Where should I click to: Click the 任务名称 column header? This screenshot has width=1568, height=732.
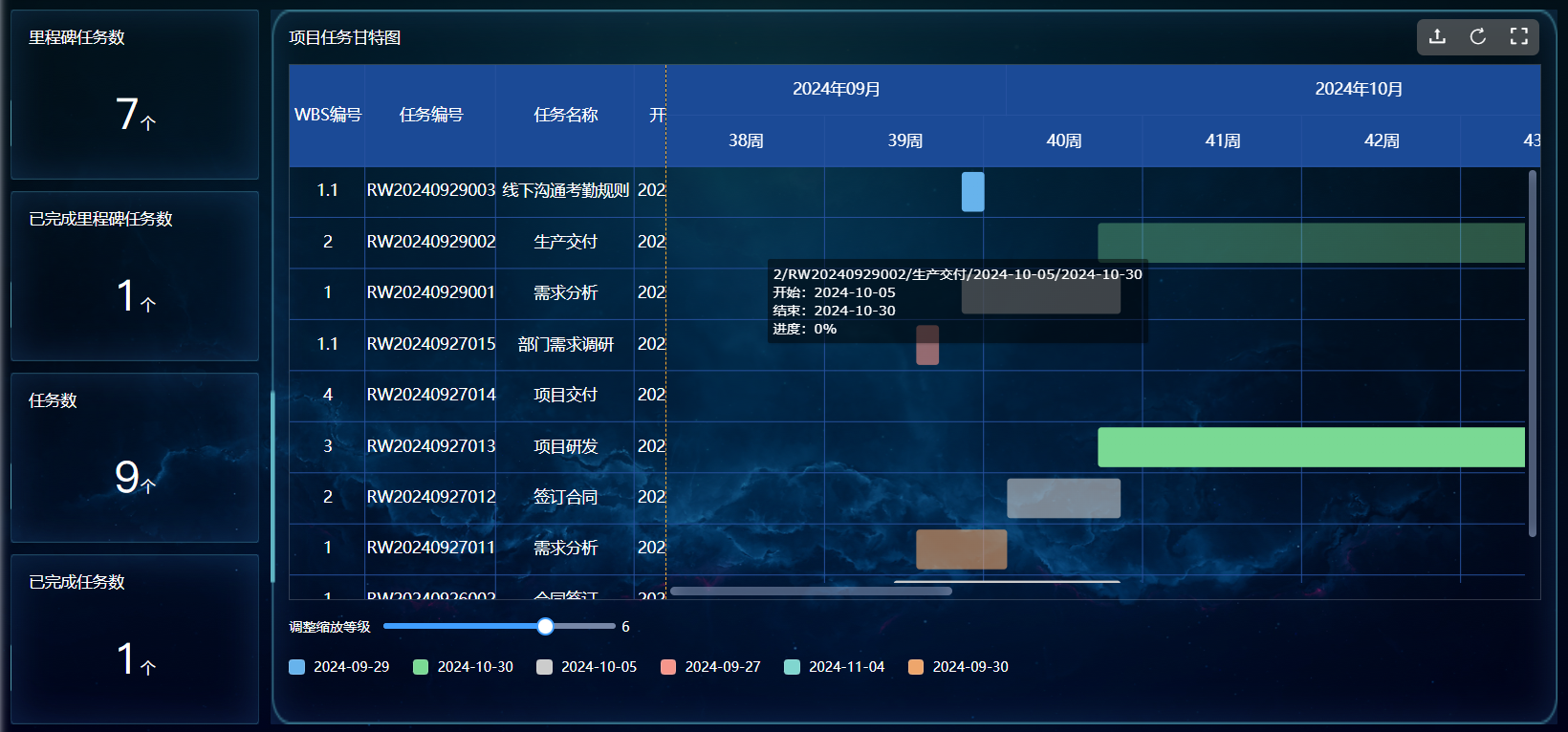[x=565, y=115]
